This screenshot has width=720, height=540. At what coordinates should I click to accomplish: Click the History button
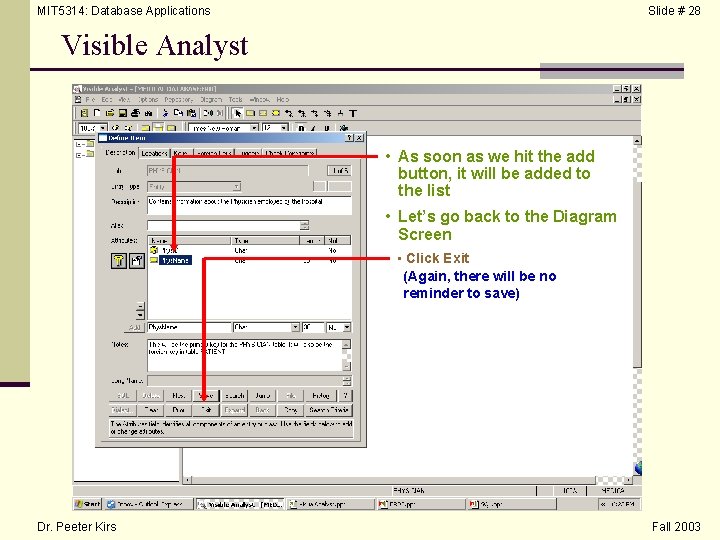pos(321,395)
